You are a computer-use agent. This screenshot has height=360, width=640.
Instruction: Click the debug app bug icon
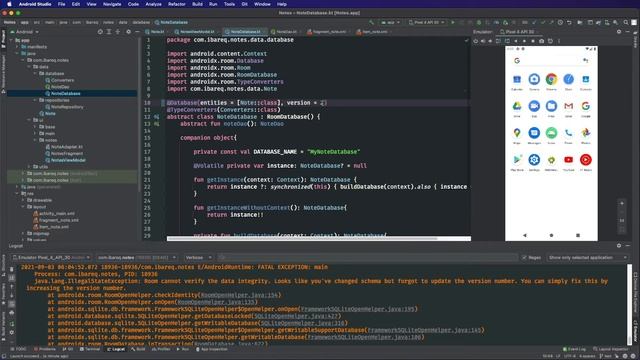pyautogui.click(x=479, y=22)
